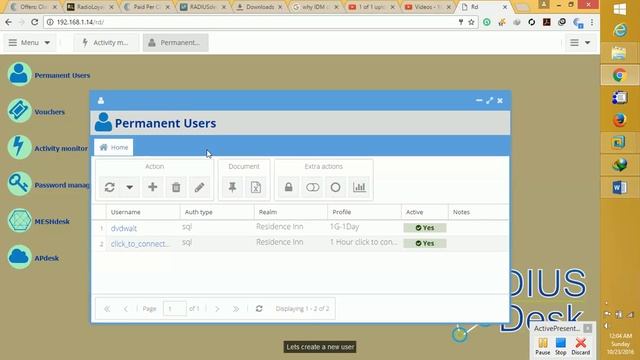Open the Vouchers desktop shortcut

coord(36,111)
